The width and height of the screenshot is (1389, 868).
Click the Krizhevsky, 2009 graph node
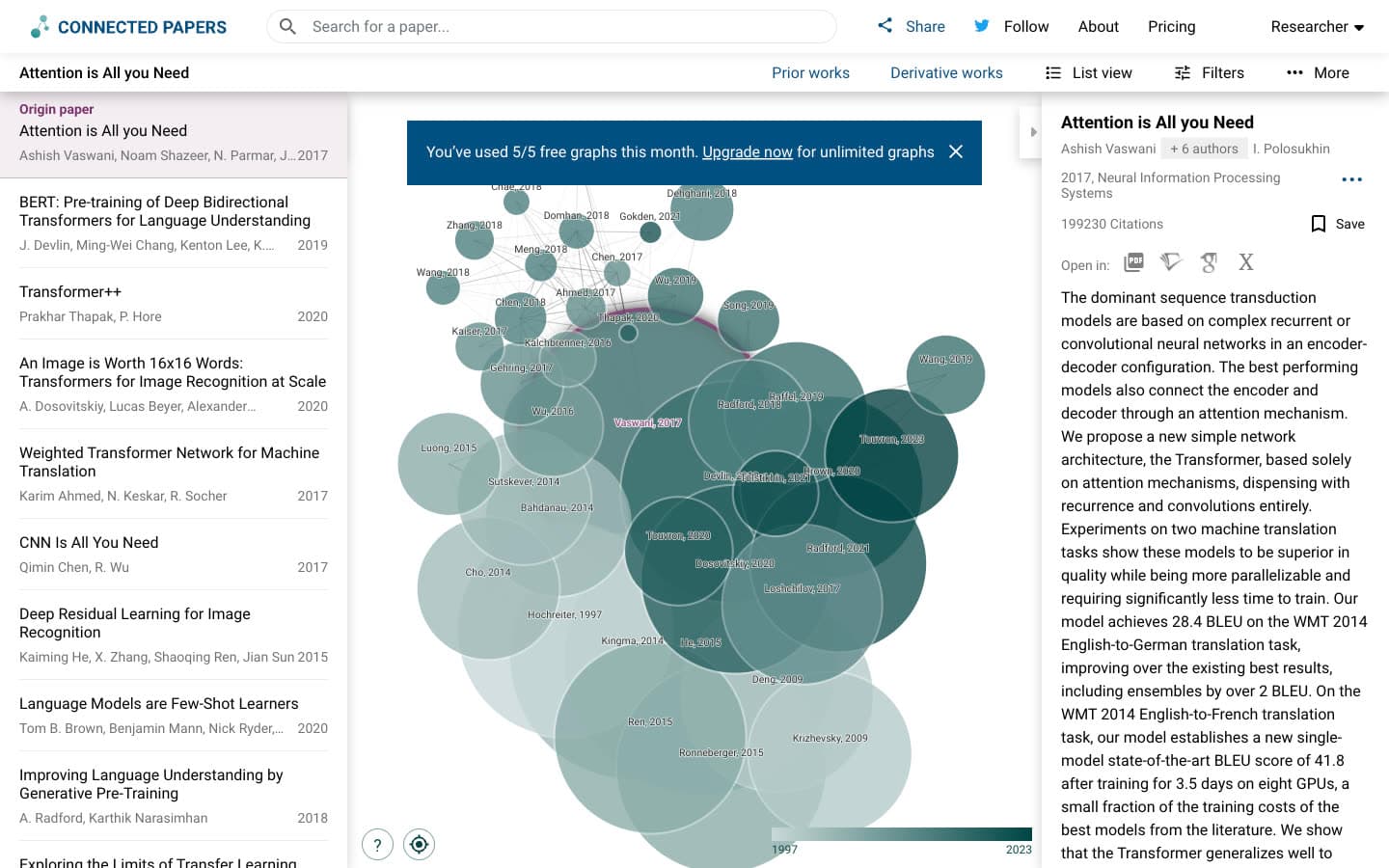[830, 753]
